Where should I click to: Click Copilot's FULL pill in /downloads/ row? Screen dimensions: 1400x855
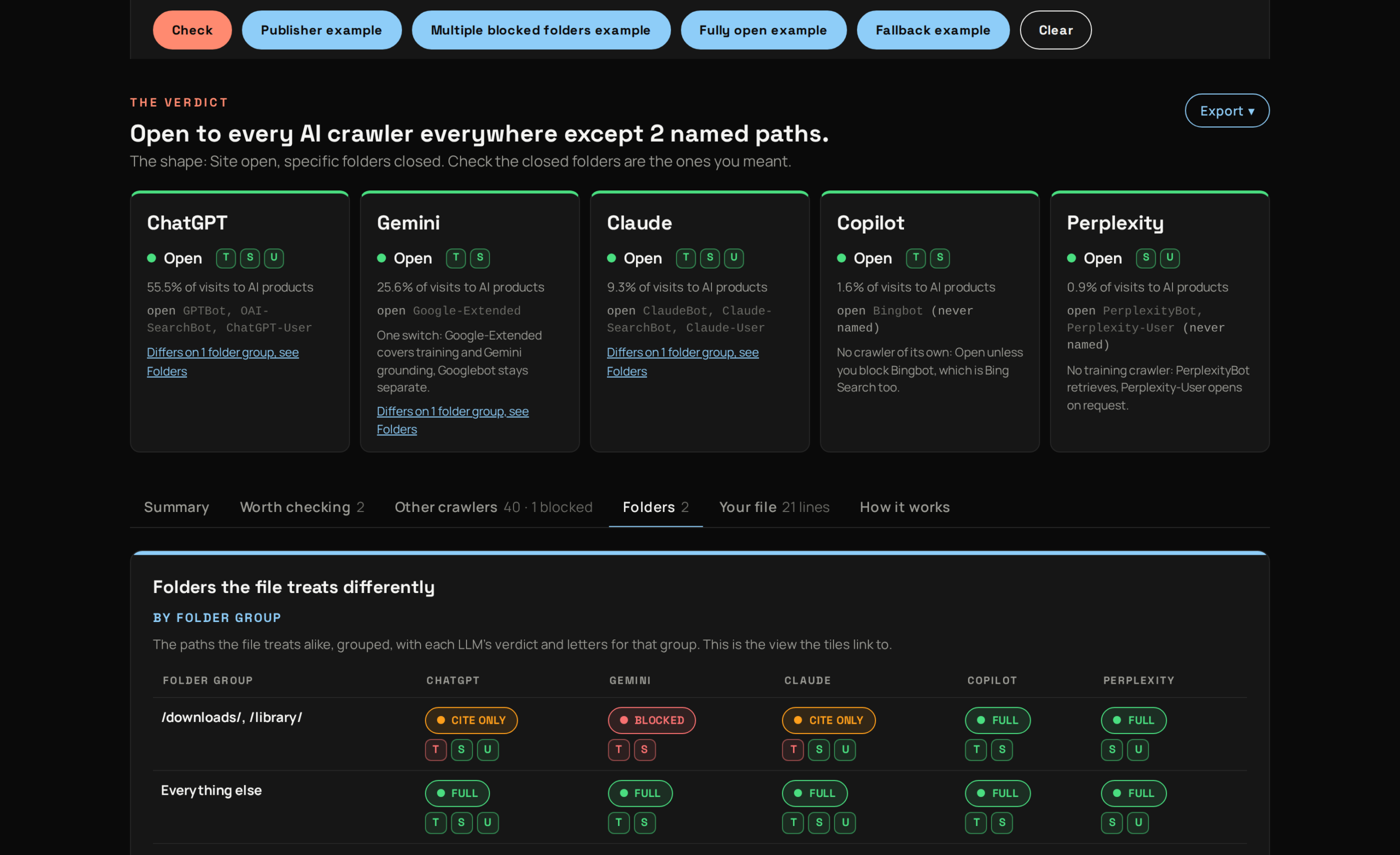pyautogui.click(x=997, y=720)
